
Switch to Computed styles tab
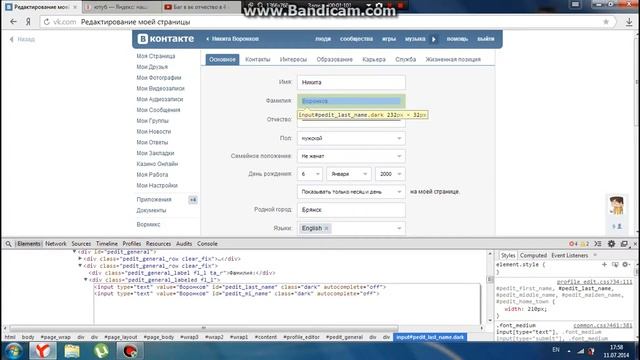533,256
